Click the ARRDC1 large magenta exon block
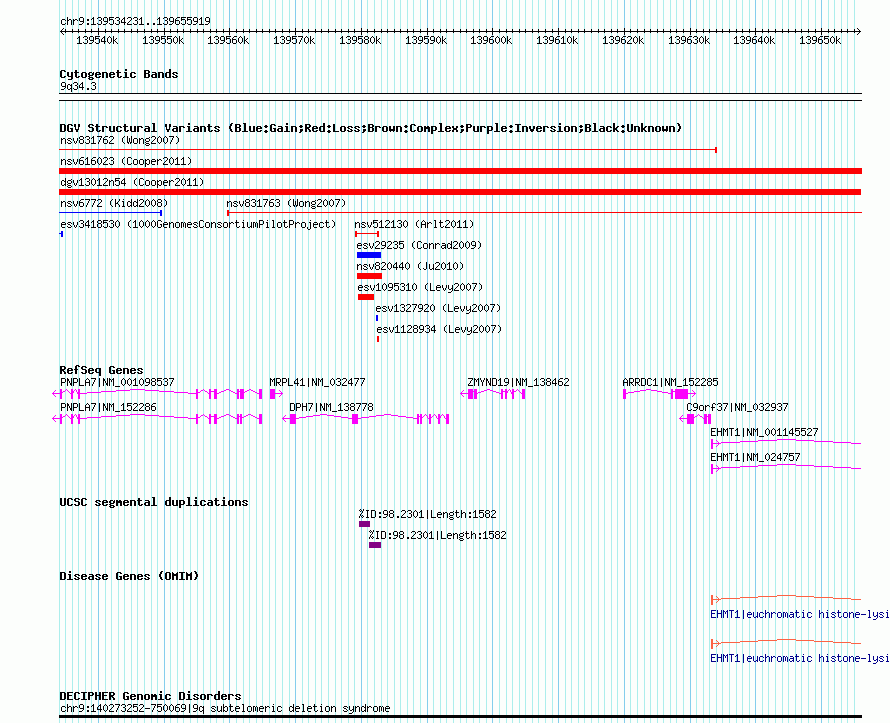The width and height of the screenshot is (890, 723). click(681, 394)
